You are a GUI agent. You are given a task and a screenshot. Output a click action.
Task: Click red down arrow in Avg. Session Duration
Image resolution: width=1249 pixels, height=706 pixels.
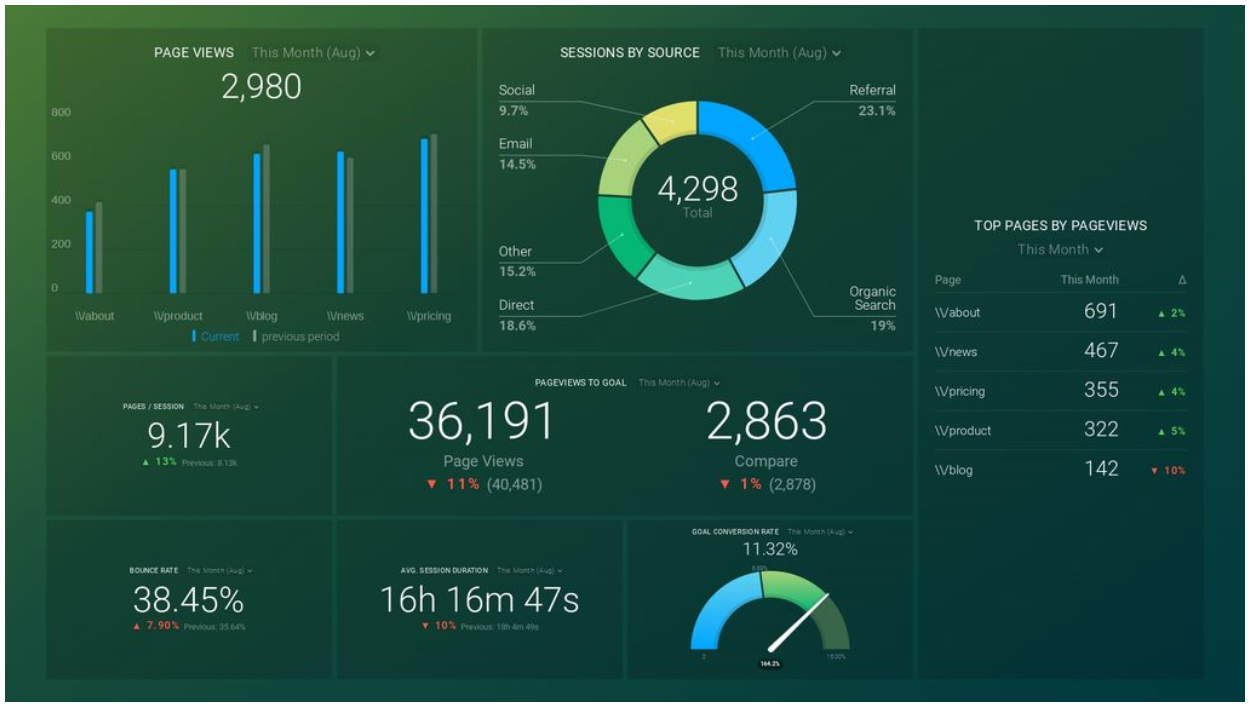tap(425, 626)
